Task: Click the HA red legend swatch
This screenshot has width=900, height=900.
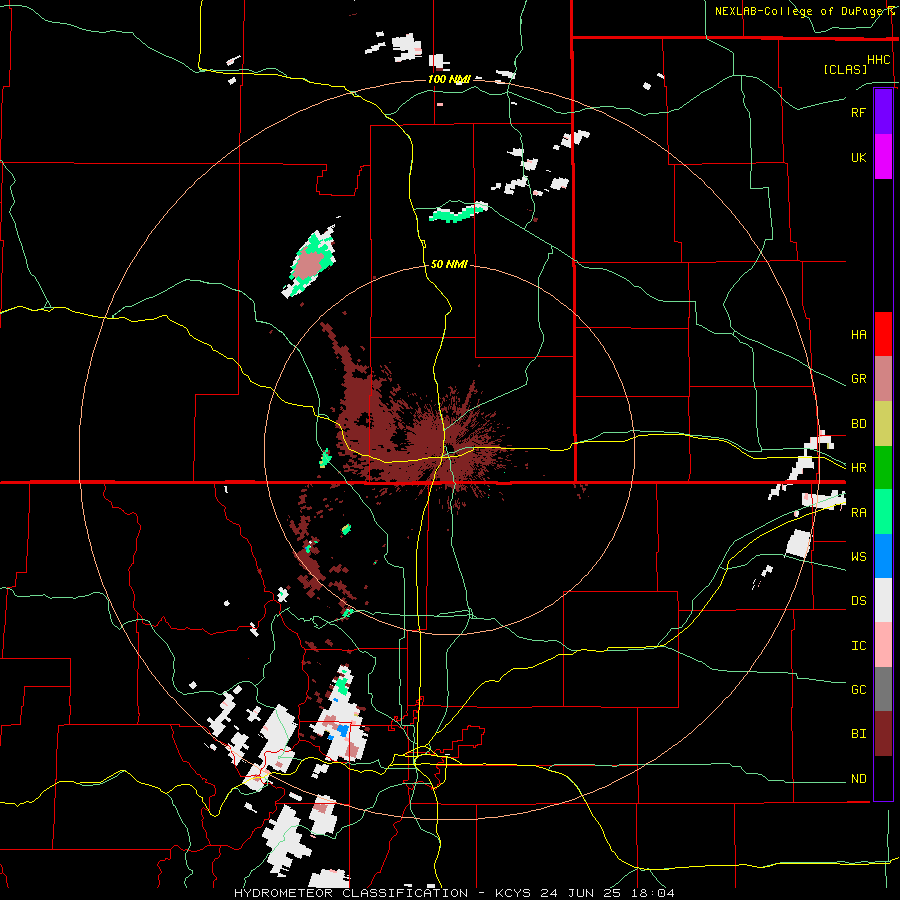Action: 883,334
